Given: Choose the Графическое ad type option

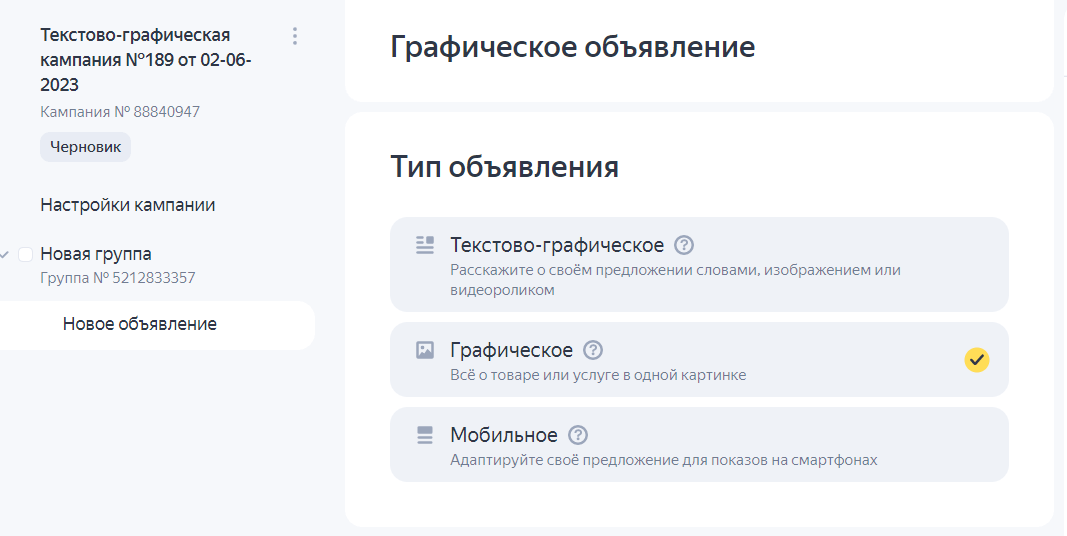Looking at the screenshot, I should [699, 360].
